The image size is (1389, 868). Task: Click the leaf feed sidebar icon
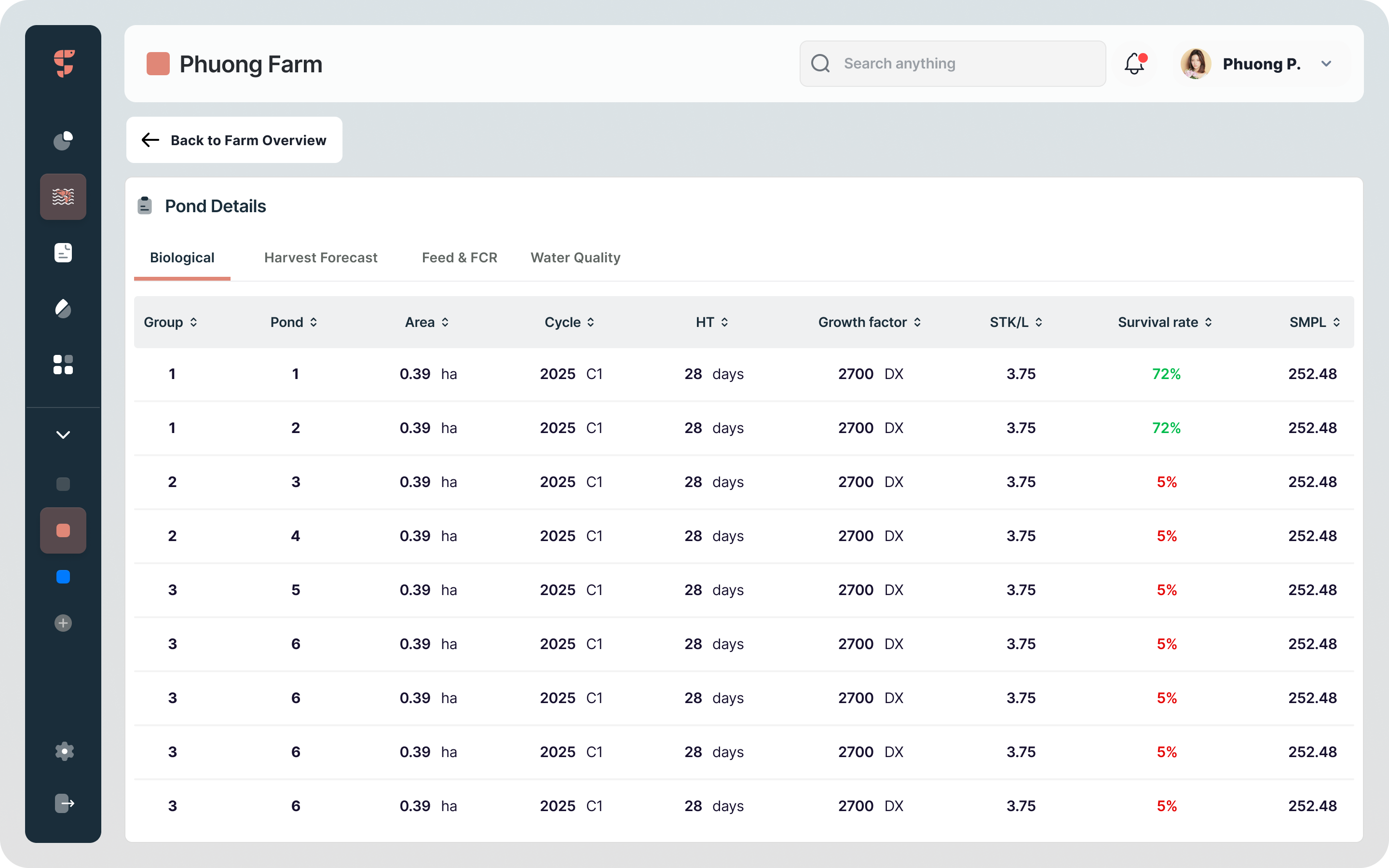(63, 308)
